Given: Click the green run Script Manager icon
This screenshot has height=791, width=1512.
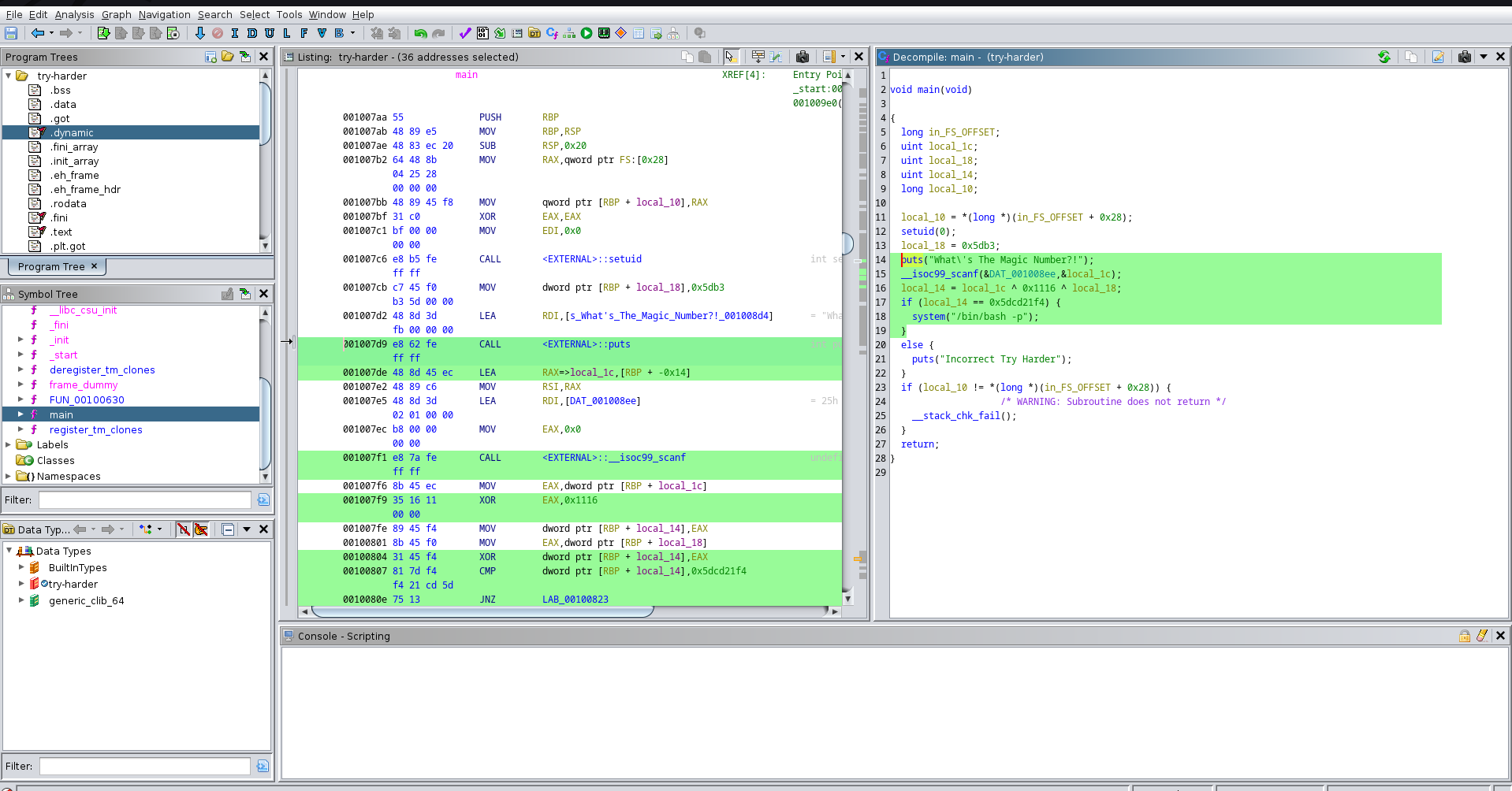Looking at the screenshot, I should (587, 33).
